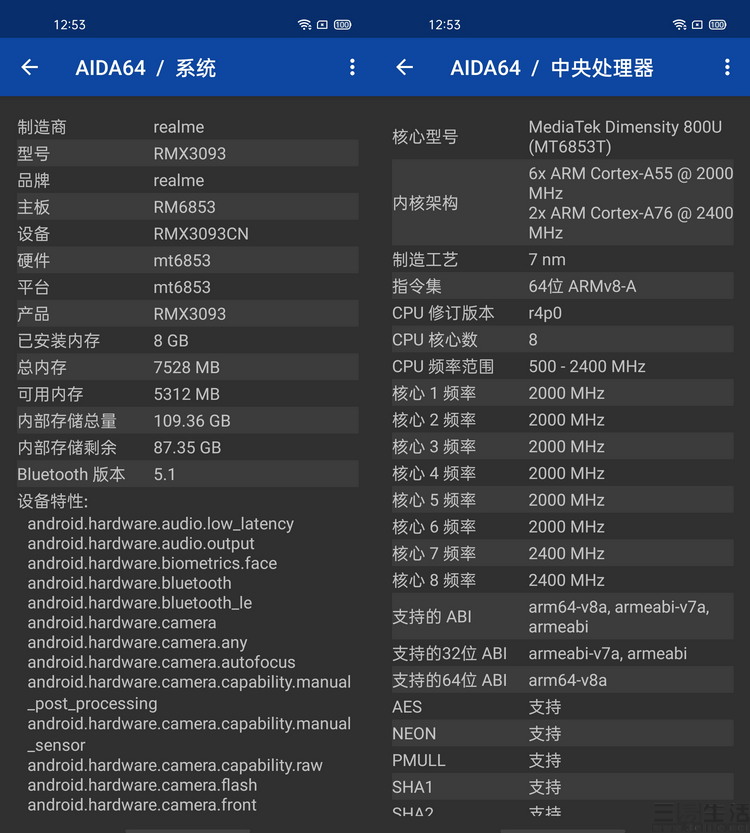Viewport: 750px width, 833px height.
Task: Tap the 已安装内存 8 GB row
Action: (187, 341)
